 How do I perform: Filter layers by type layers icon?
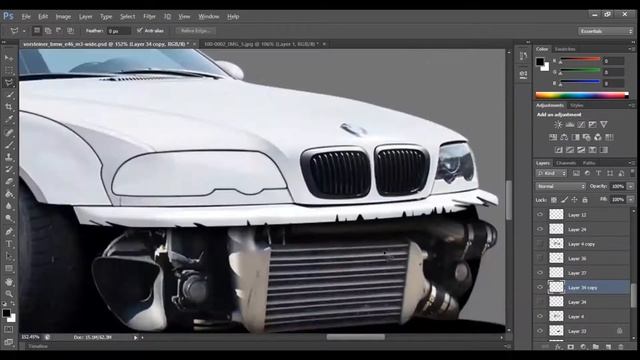click(x=598, y=173)
